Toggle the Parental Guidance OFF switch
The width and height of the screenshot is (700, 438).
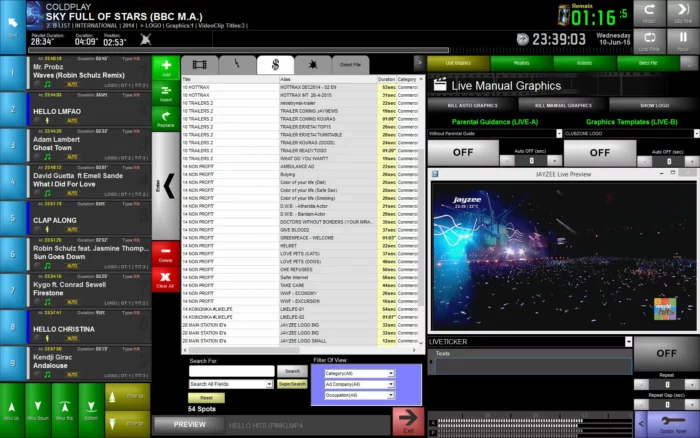463,152
